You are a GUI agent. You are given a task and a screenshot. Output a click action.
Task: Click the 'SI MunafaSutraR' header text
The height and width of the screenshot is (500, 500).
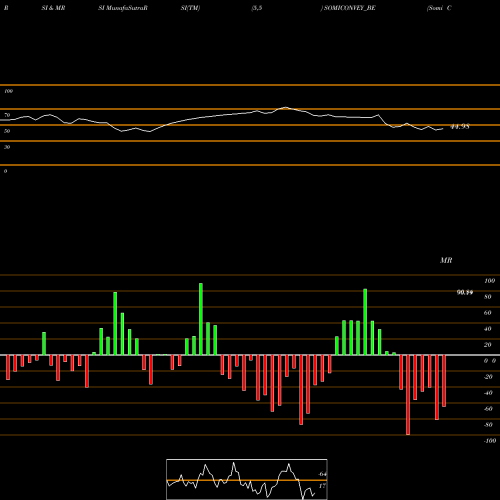(x=123, y=8)
